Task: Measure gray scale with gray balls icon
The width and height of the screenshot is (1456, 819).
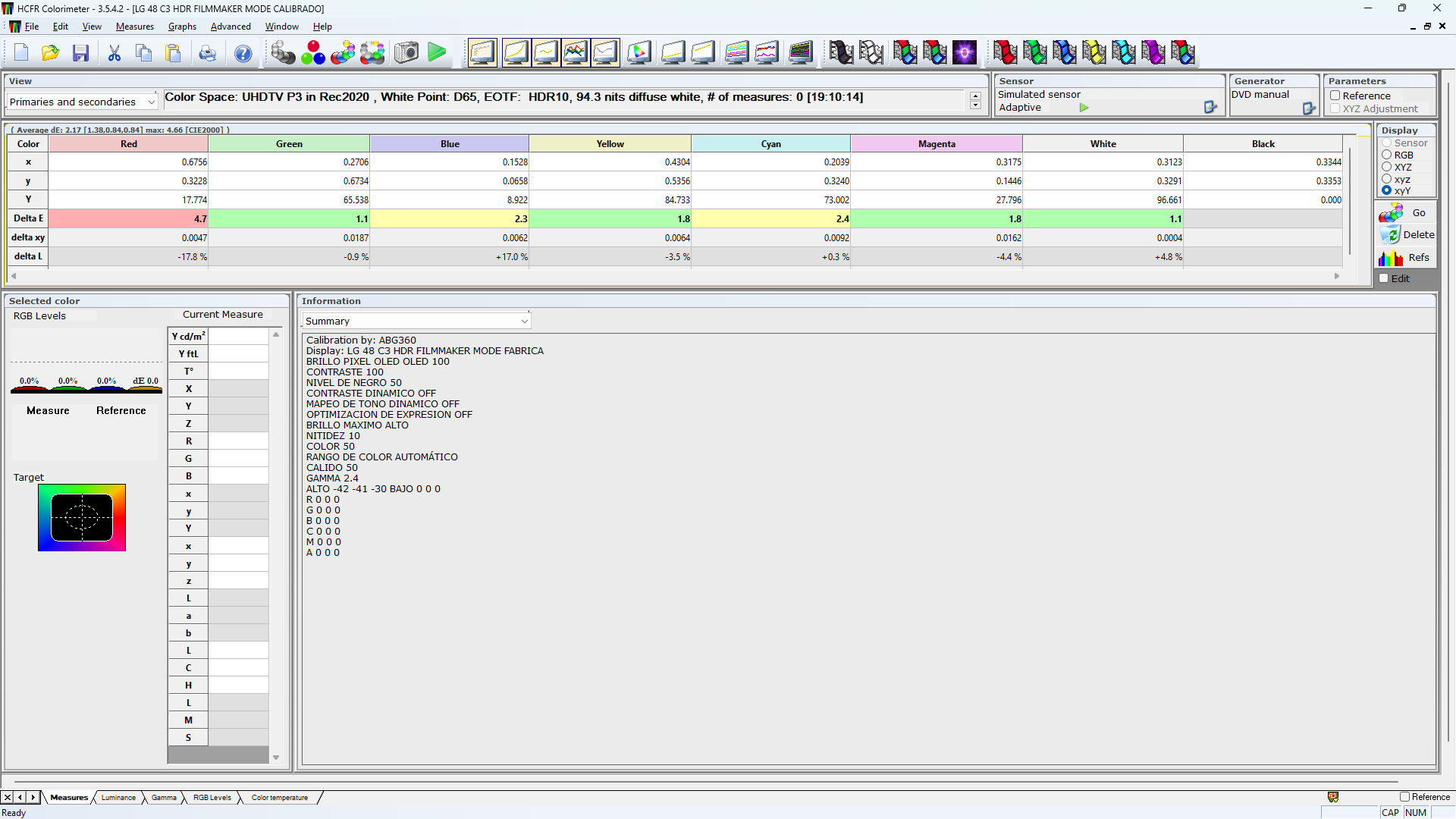Action: [x=283, y=52]
